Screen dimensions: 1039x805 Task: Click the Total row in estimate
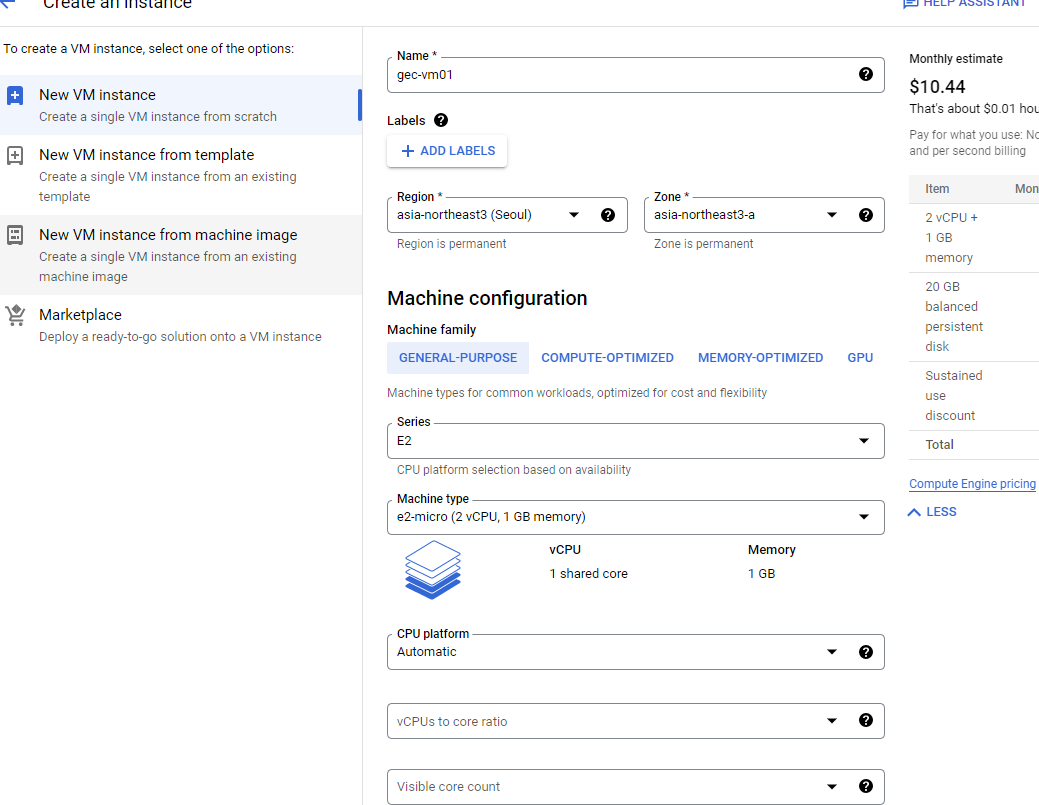point(974,445)
